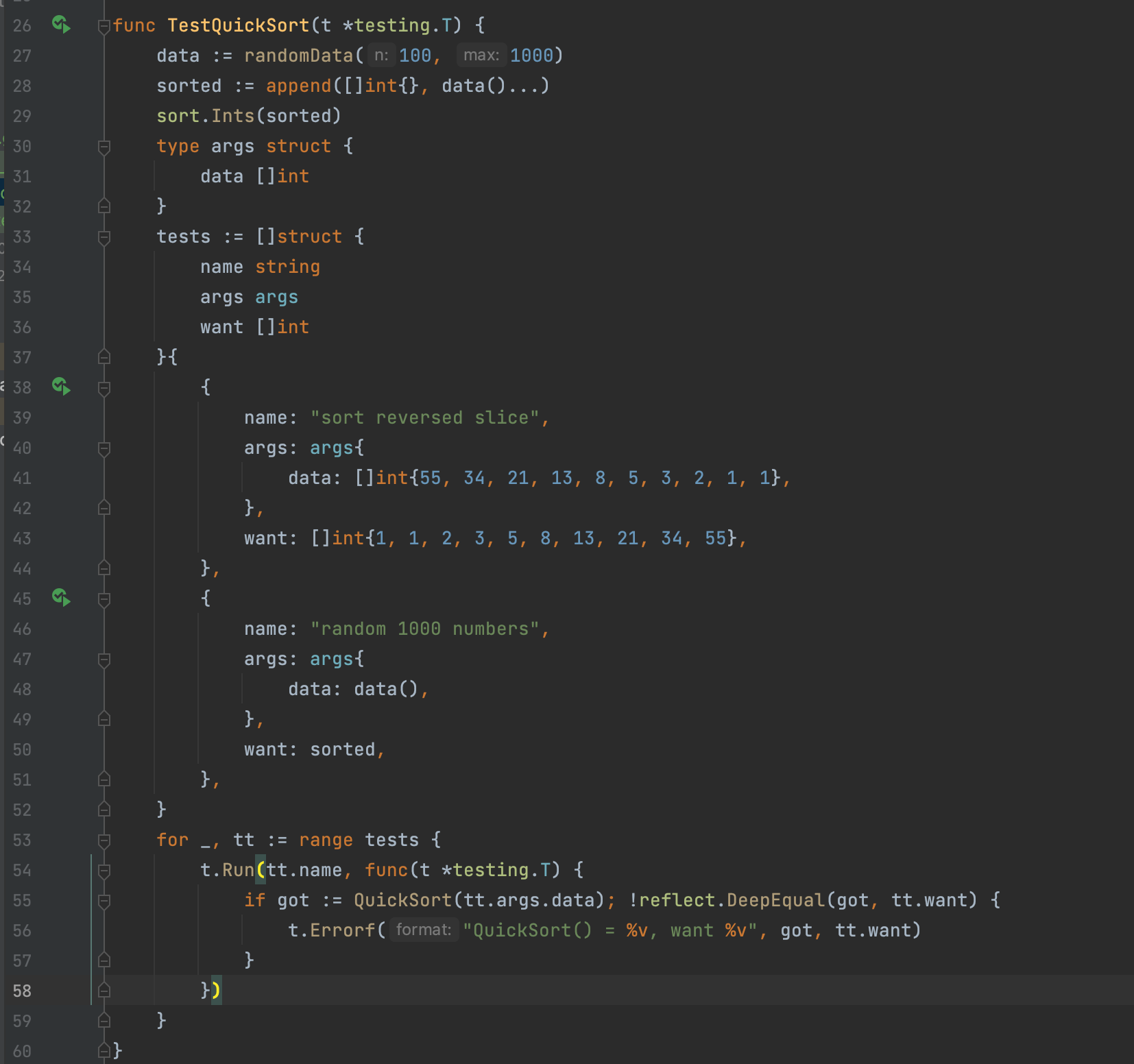Screen dimensions: 1134x1064
Task: Click the highlighted closing parenthesis on line 58
Action: click(216, 990)
